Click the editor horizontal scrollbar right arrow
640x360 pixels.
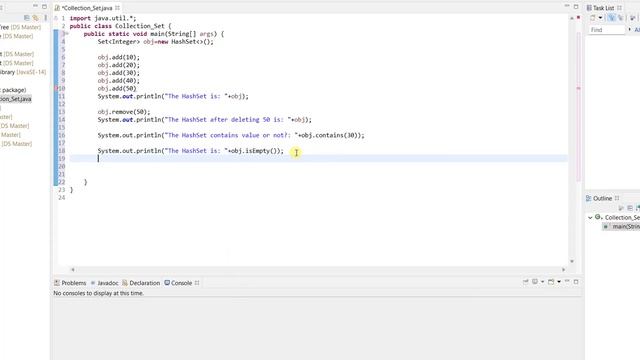point(564,269)
